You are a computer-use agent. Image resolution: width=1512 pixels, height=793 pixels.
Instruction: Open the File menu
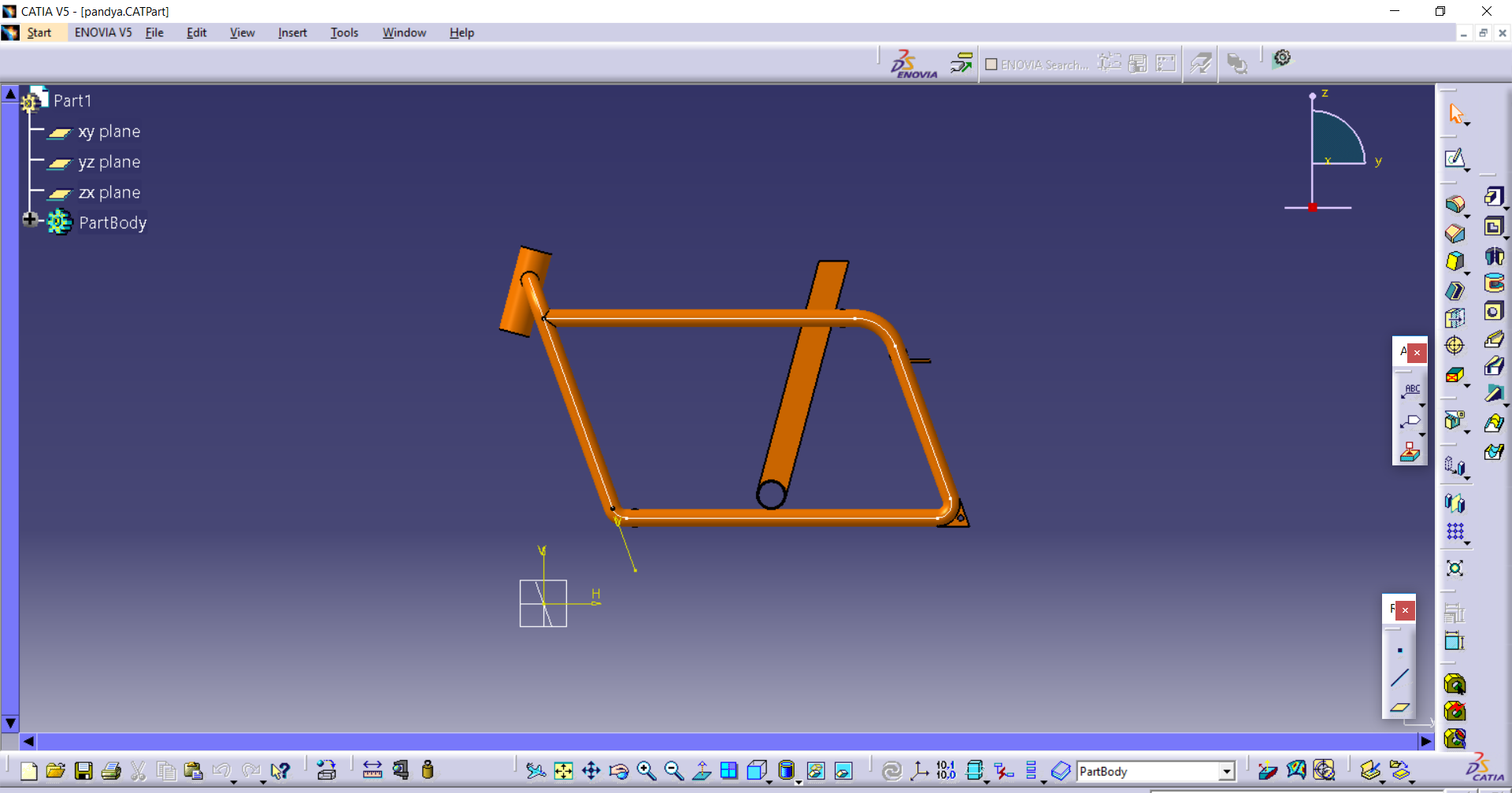[154, 32]
